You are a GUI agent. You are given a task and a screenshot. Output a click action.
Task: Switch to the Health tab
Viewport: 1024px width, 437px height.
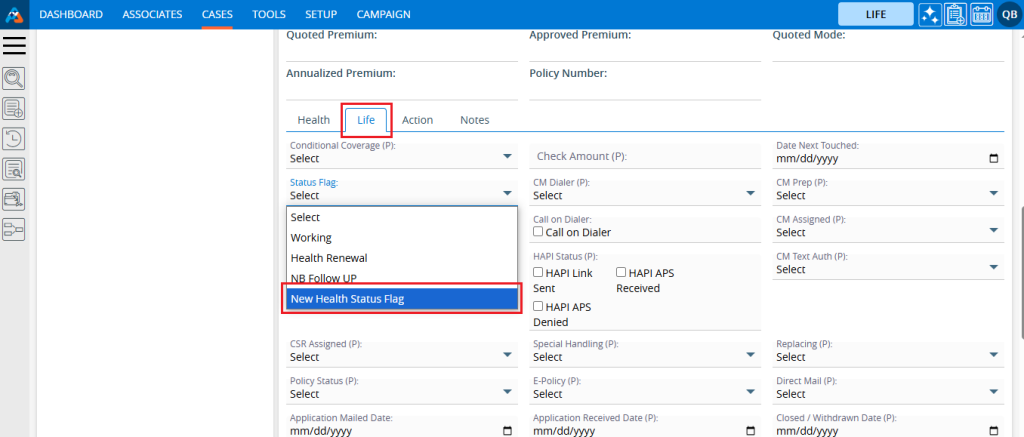pos(313,120)
